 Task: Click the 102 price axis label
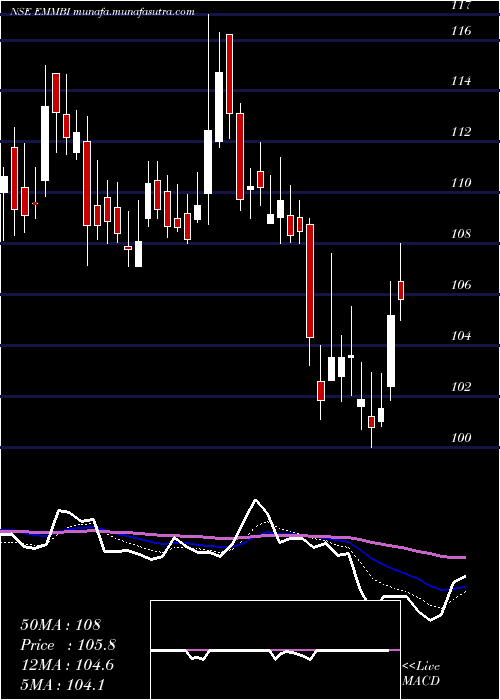(461, 387)
